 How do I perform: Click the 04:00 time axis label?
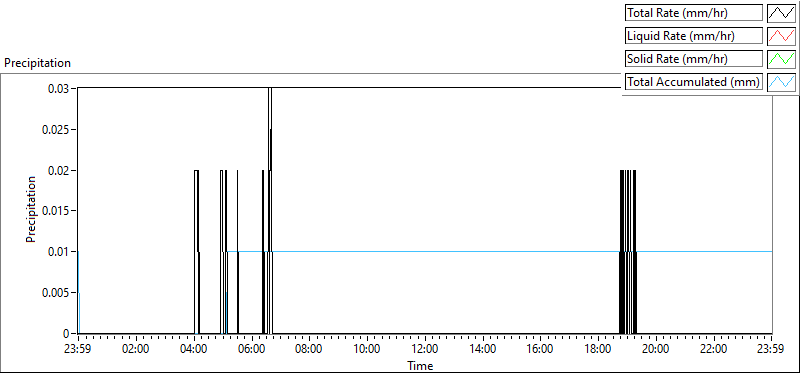[x=194, y=350]
